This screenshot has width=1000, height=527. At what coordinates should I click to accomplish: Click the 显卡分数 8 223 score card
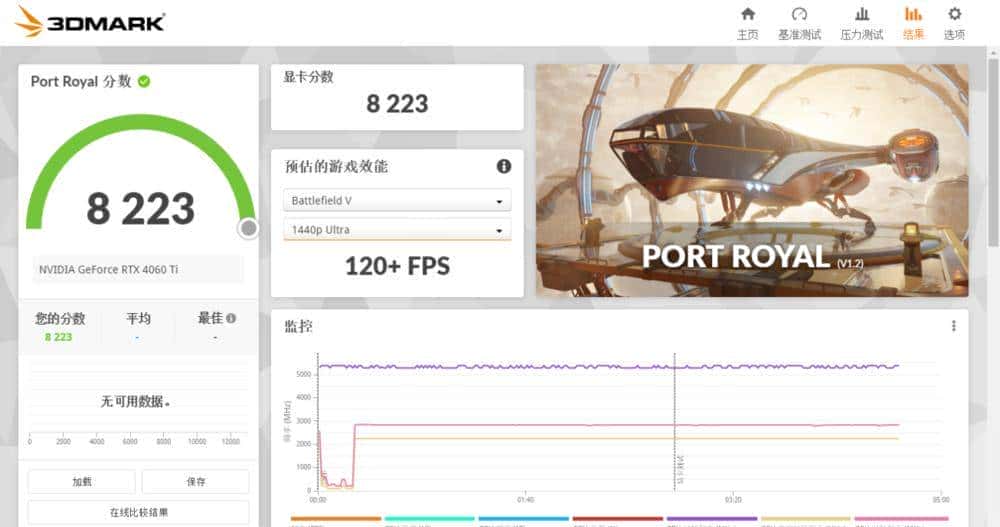click(397, 97)
